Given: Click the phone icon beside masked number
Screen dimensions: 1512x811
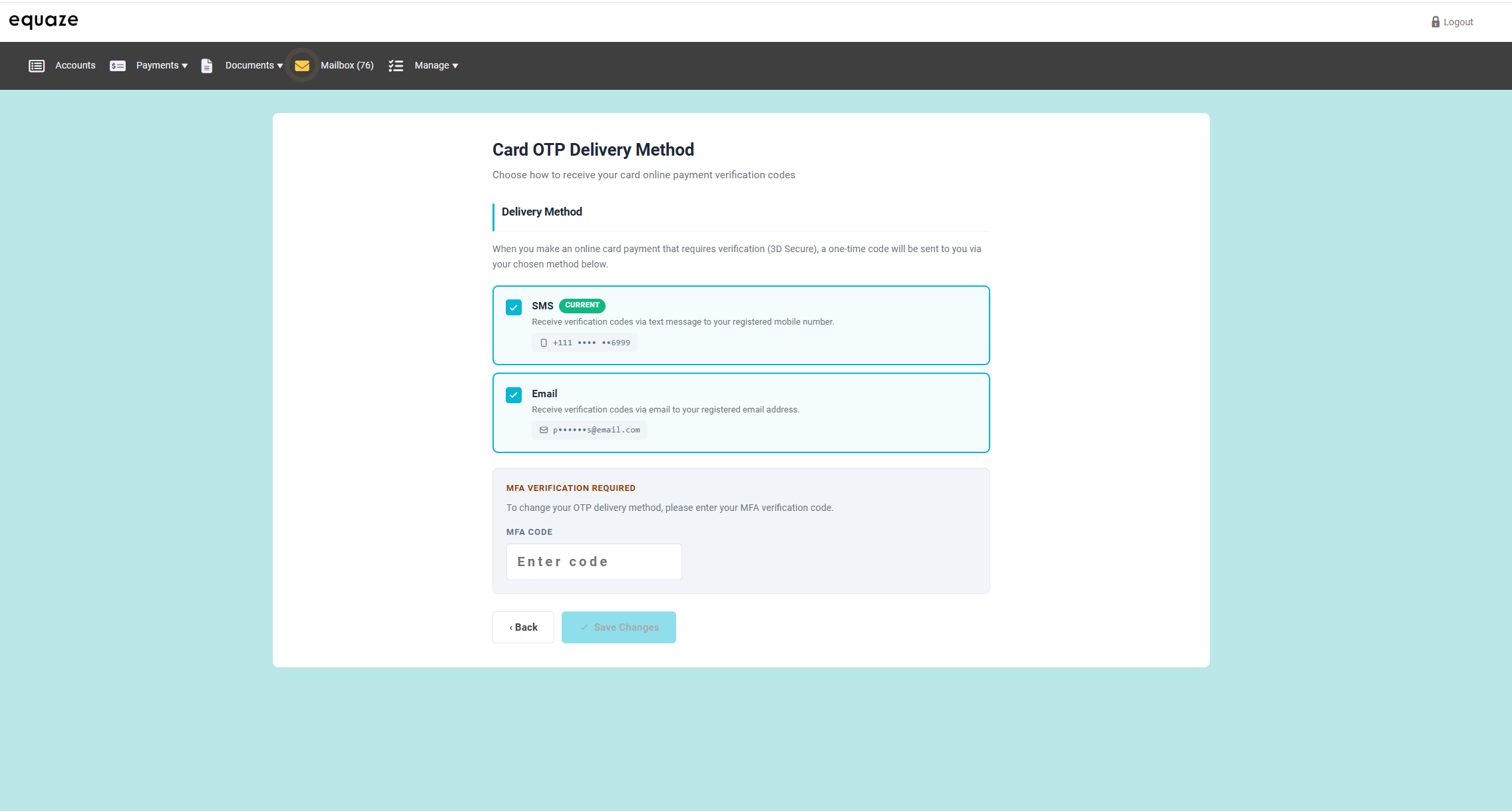Looking at the screenshot, I should pos(544,343).
